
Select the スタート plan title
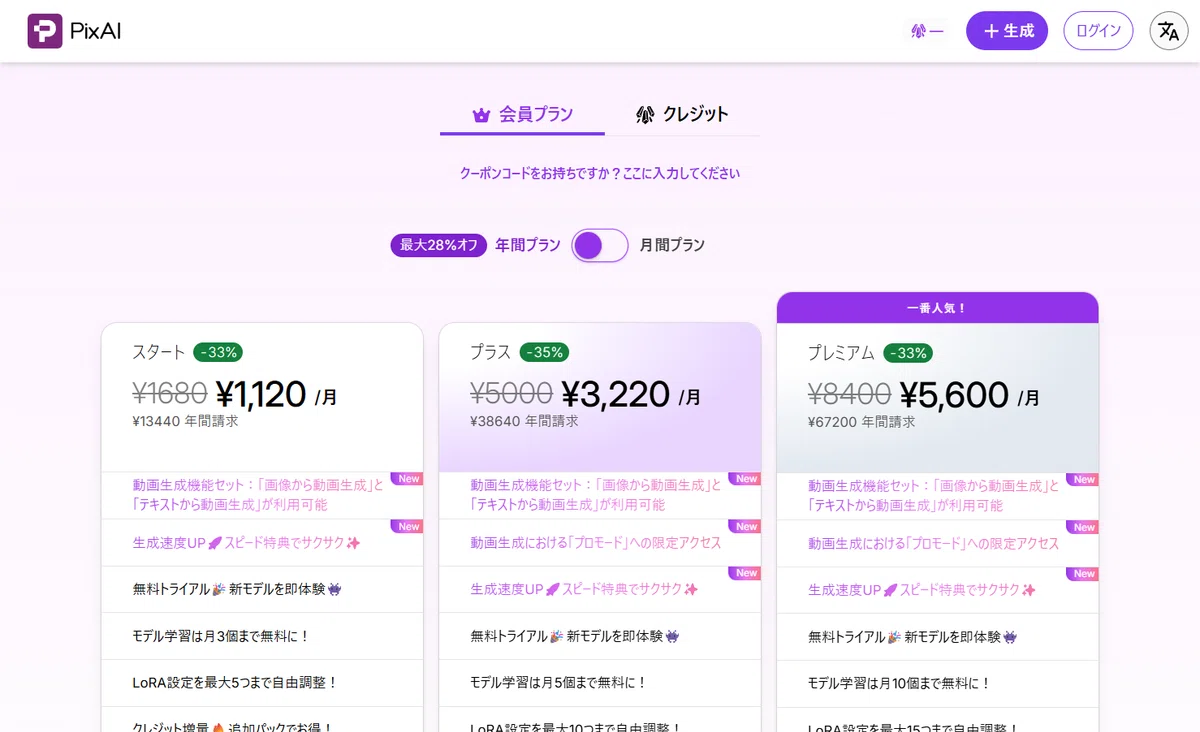click(159, 352)
